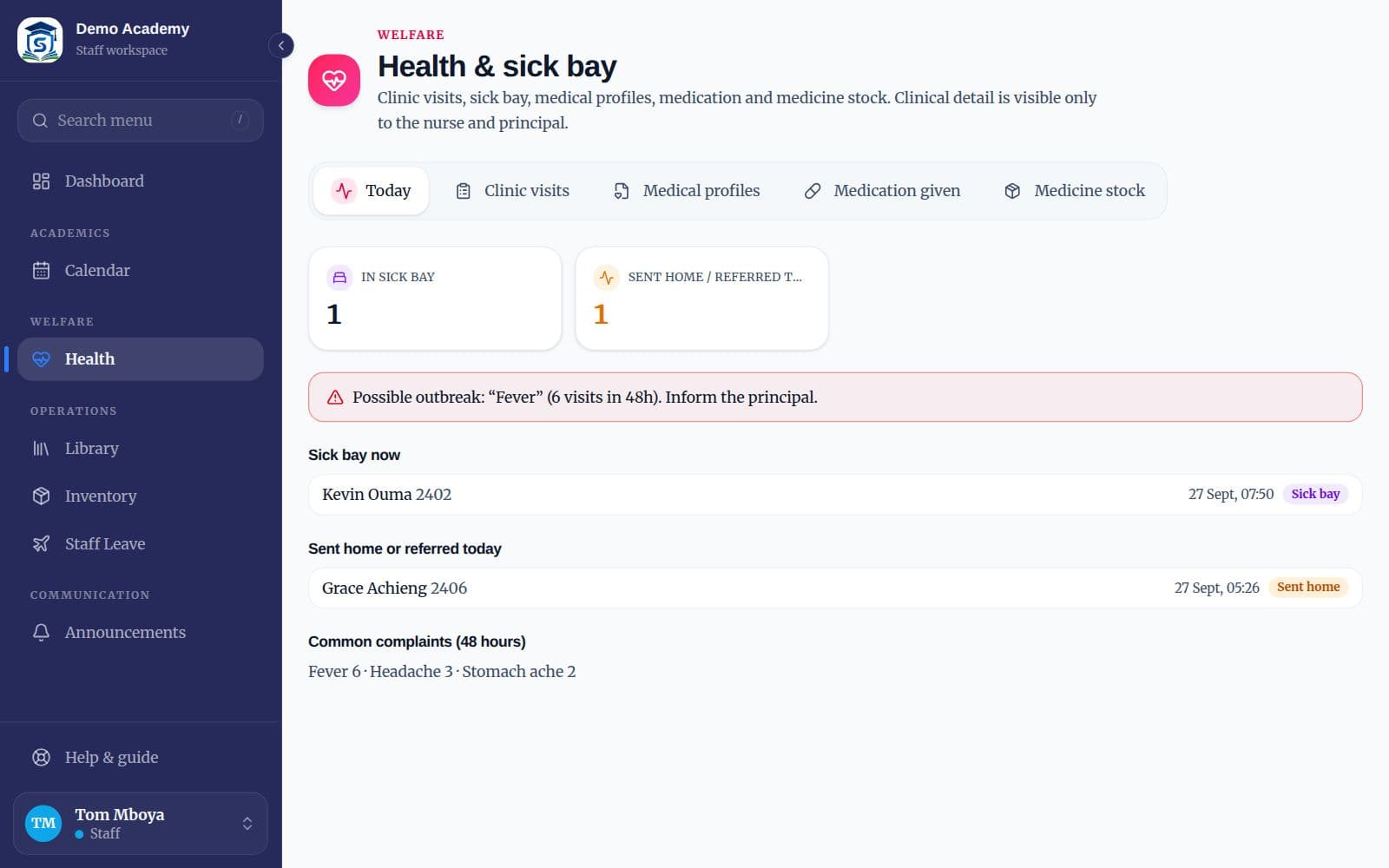Switch to the Today tab

pos(372,191)
